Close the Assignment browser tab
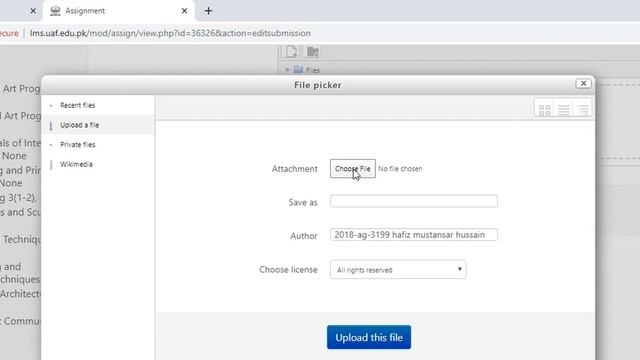The image size is (640, 360). coord(184,11)
